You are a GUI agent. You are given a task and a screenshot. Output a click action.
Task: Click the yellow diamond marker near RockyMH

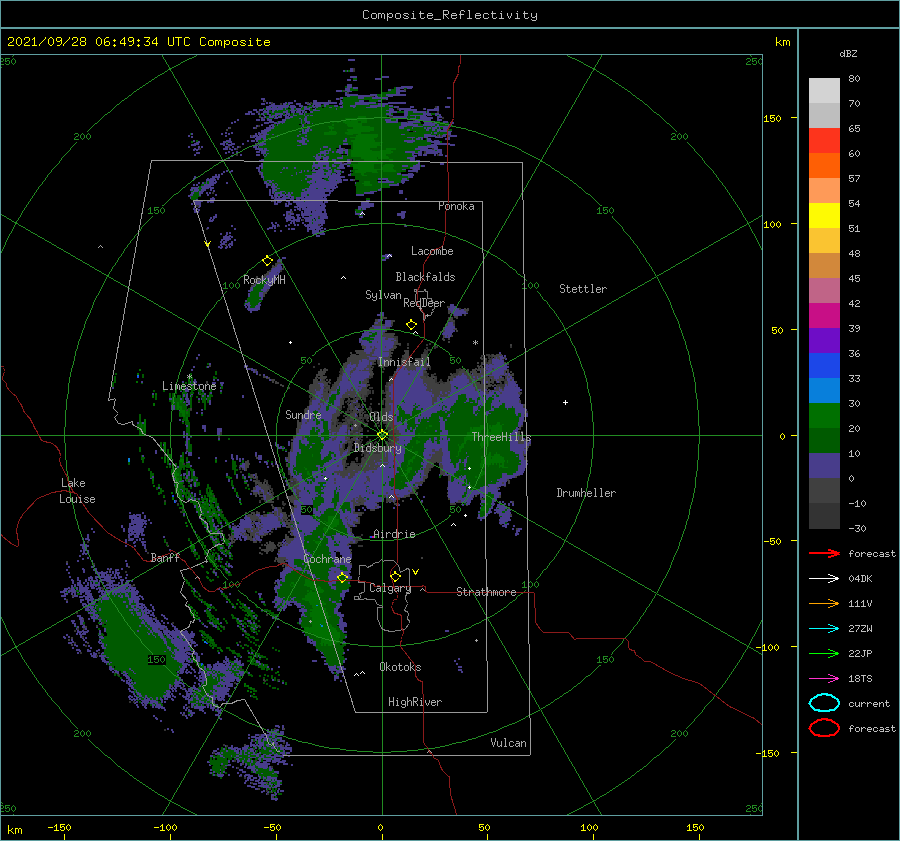point(267,261)
